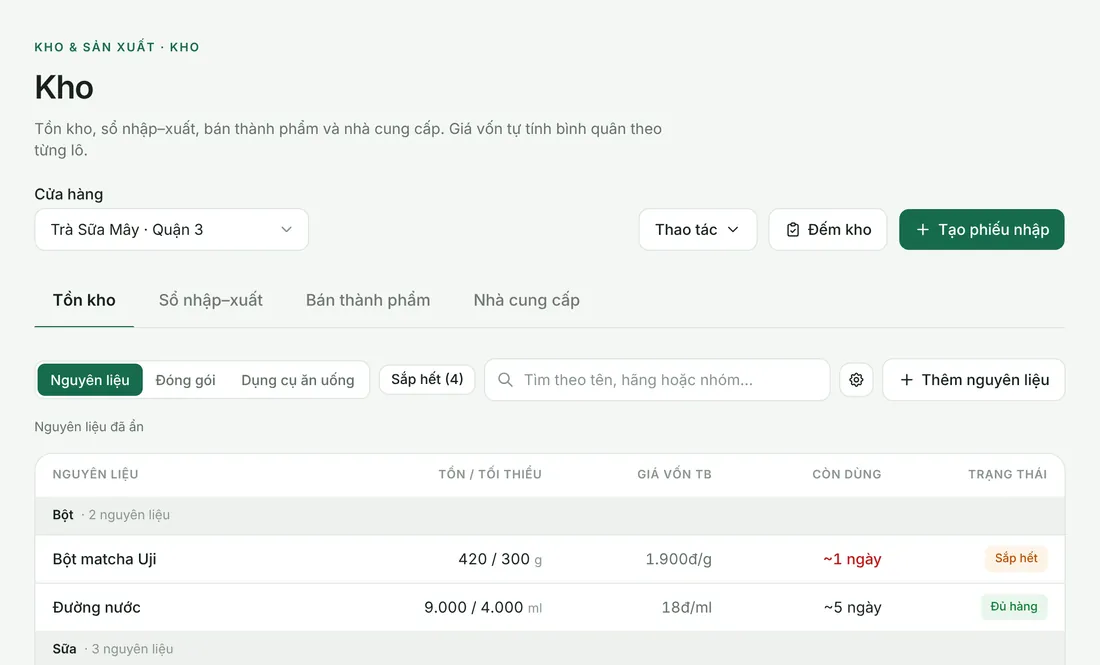Open the Cửa hàng store dropdown
The height and width of the screenshot is (665, 1100).
point(171,229)
